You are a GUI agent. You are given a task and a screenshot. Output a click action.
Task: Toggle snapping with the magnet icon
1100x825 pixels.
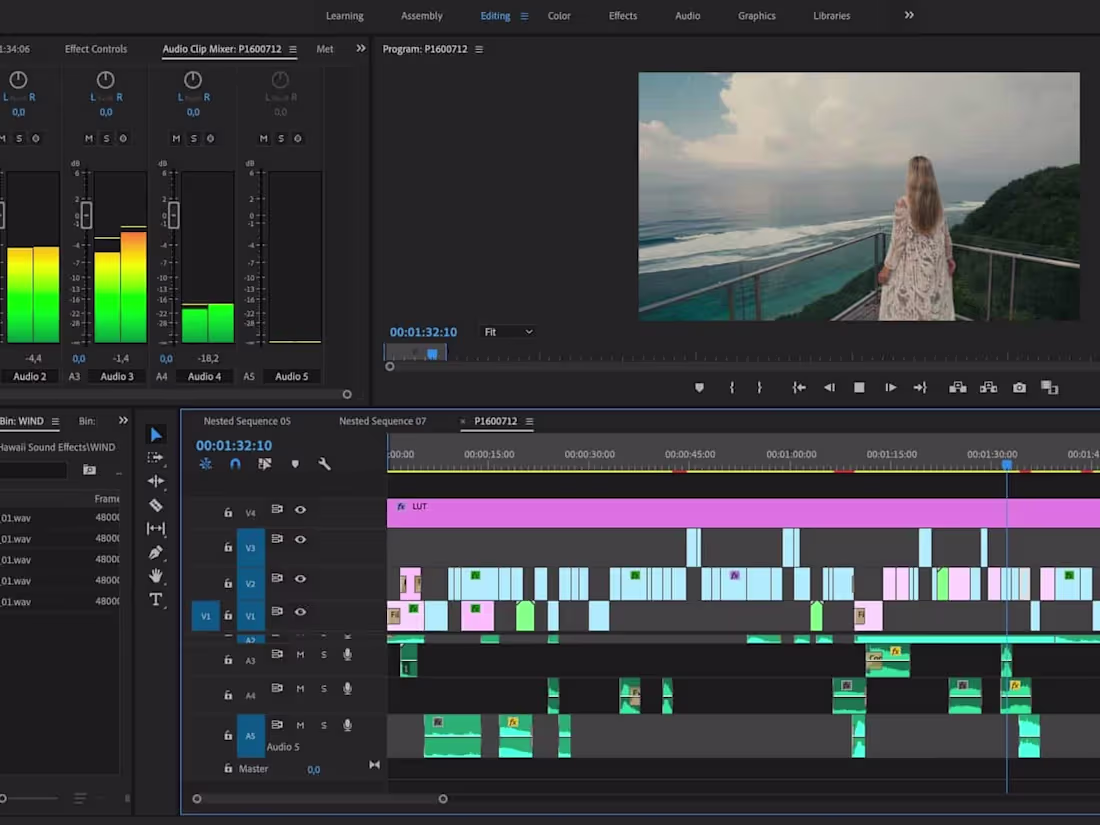(235, 463)
